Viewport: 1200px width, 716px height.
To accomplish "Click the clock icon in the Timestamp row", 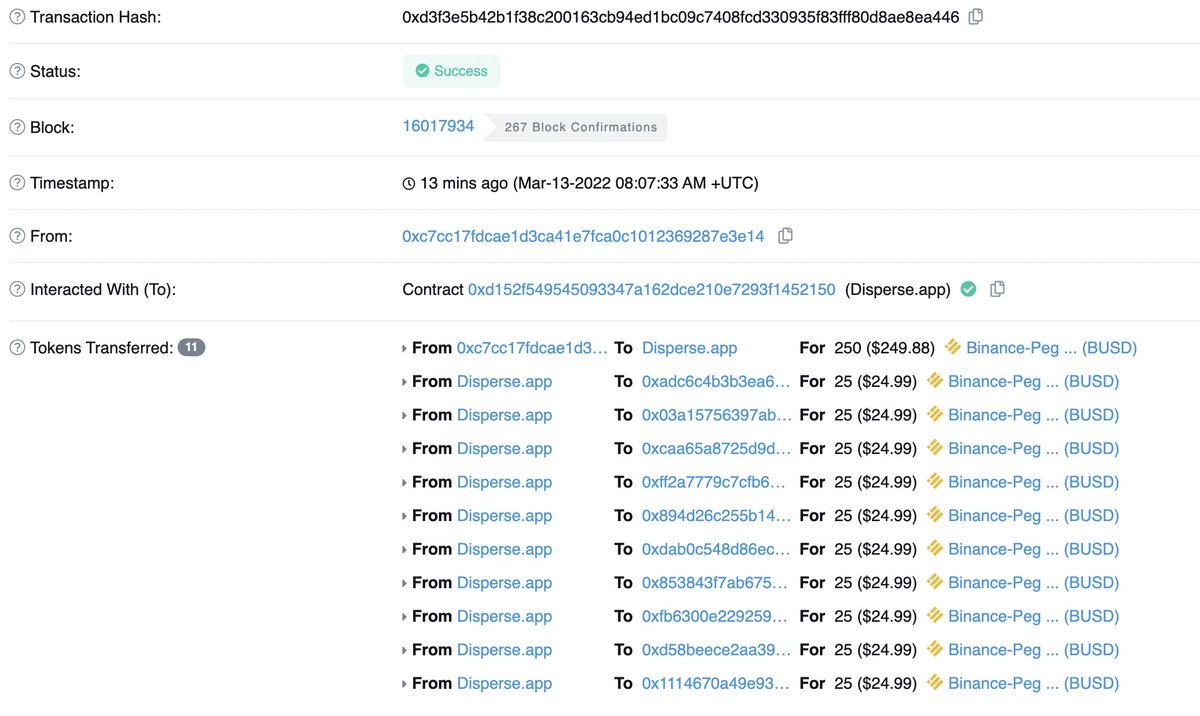I will 408,184.
